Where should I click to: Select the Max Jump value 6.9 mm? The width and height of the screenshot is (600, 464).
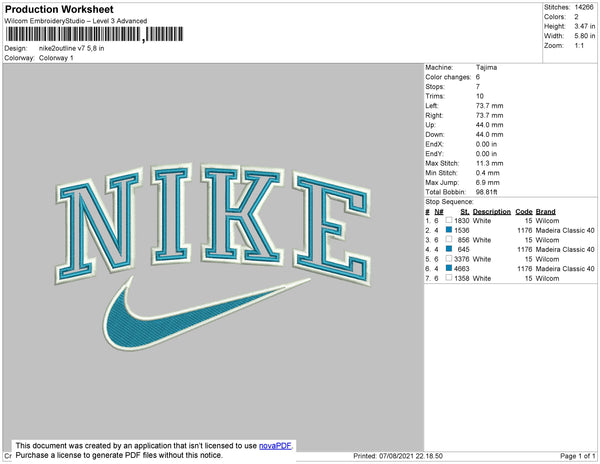tap(488, 182)
